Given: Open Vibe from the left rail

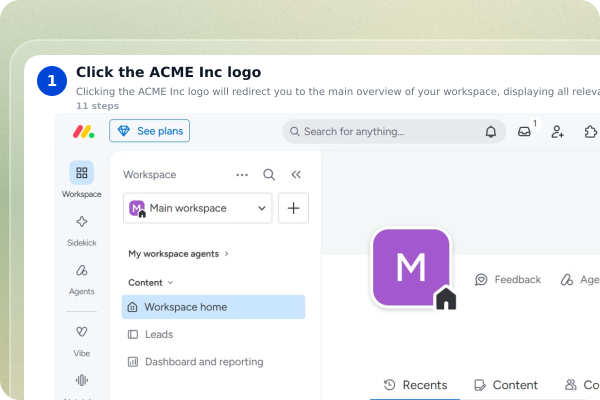Looking at the screenshot, I should pos(82,341).
